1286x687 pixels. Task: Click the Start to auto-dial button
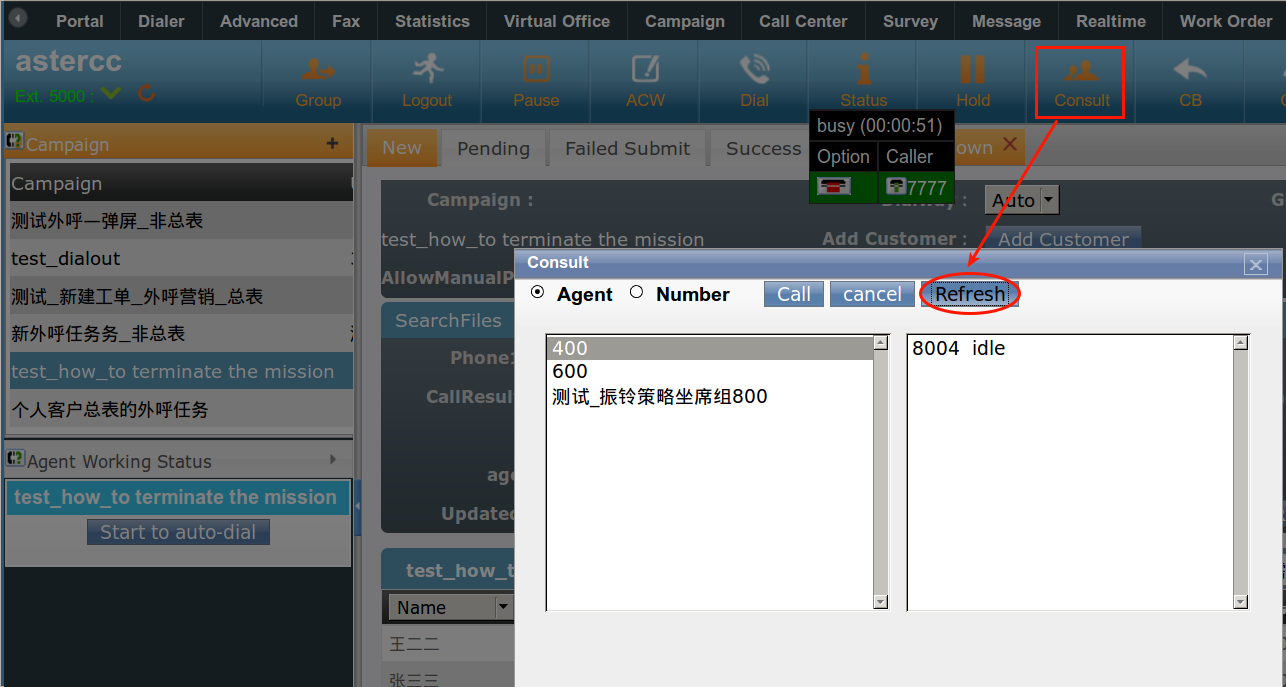[178, 532]
